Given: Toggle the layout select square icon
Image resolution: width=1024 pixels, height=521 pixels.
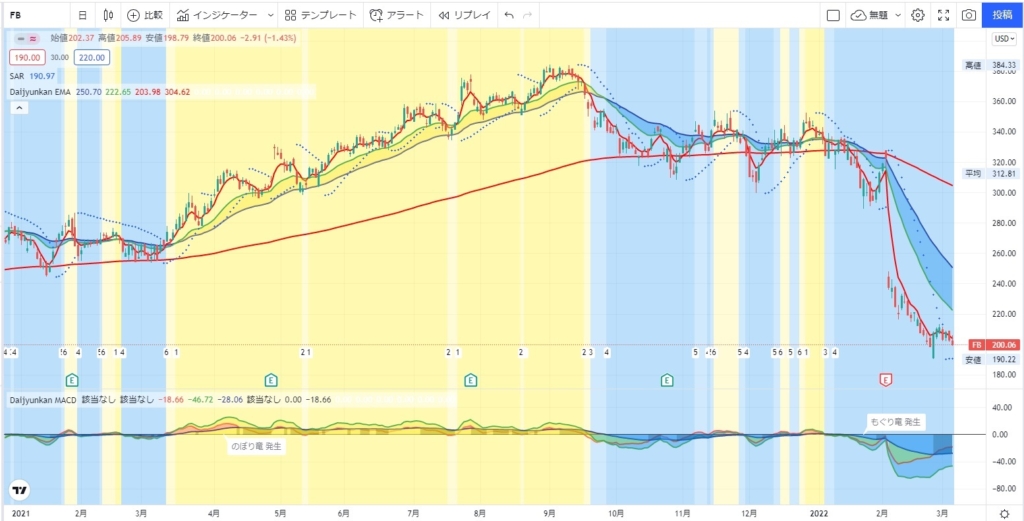Looking at the screenshot, I should (x=832, y=15).
